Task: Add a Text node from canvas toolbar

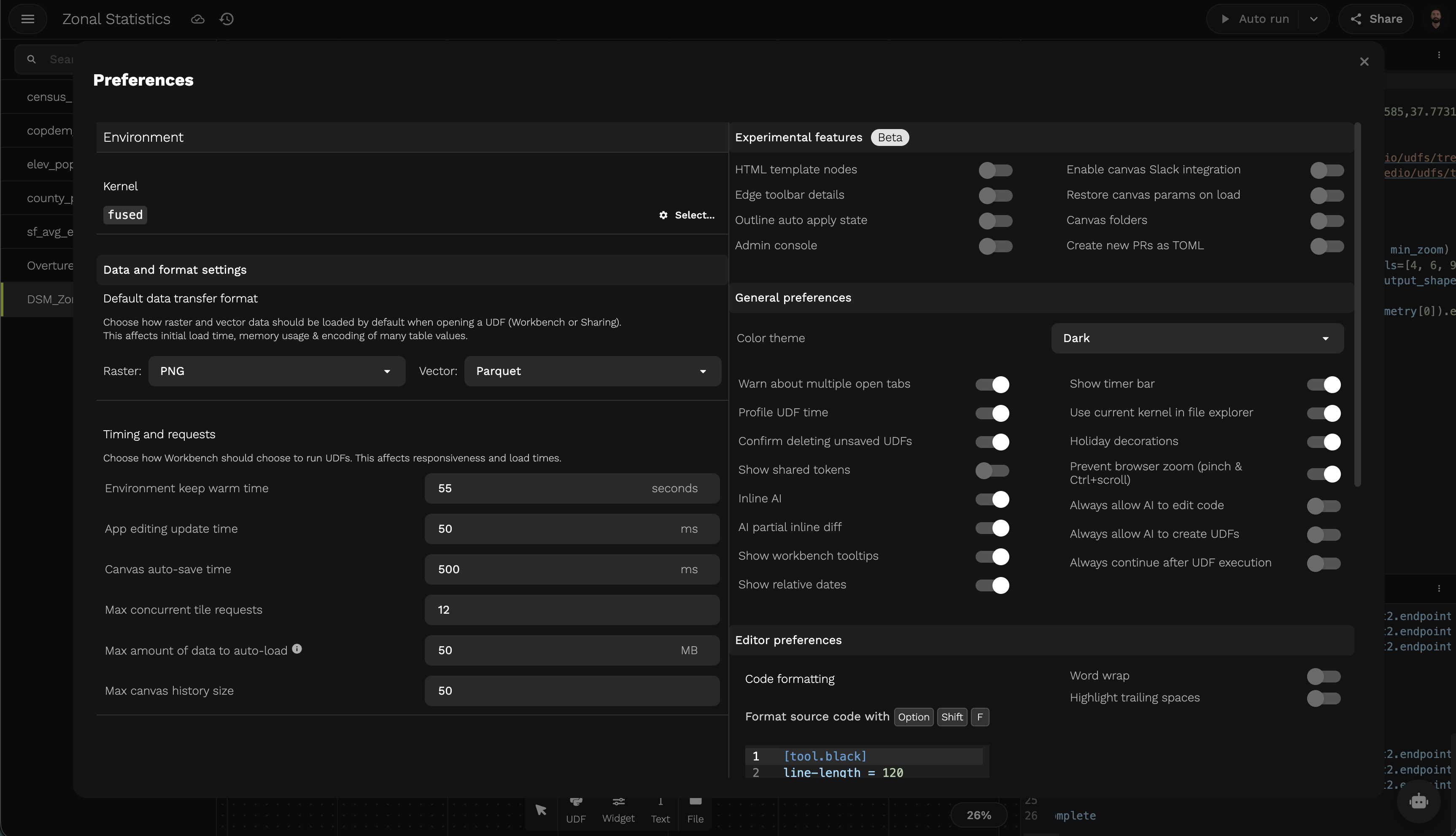Action: (660, 811)
